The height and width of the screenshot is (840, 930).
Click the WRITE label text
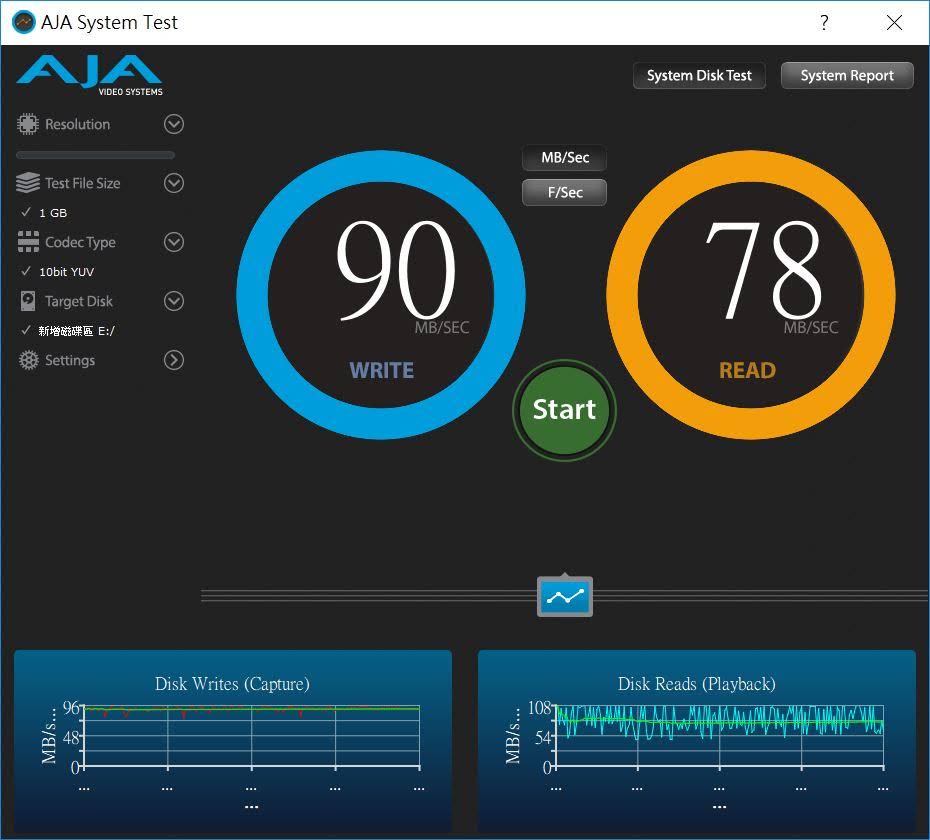[381, 370]
